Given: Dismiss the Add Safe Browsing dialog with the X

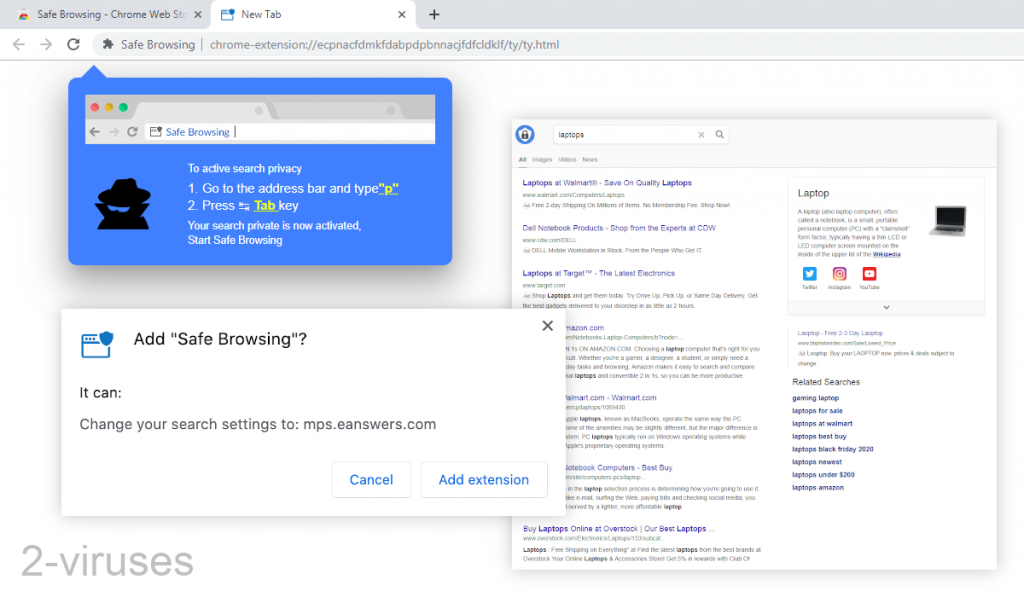Looking at the screenshot, I should (x=547, y=325).
